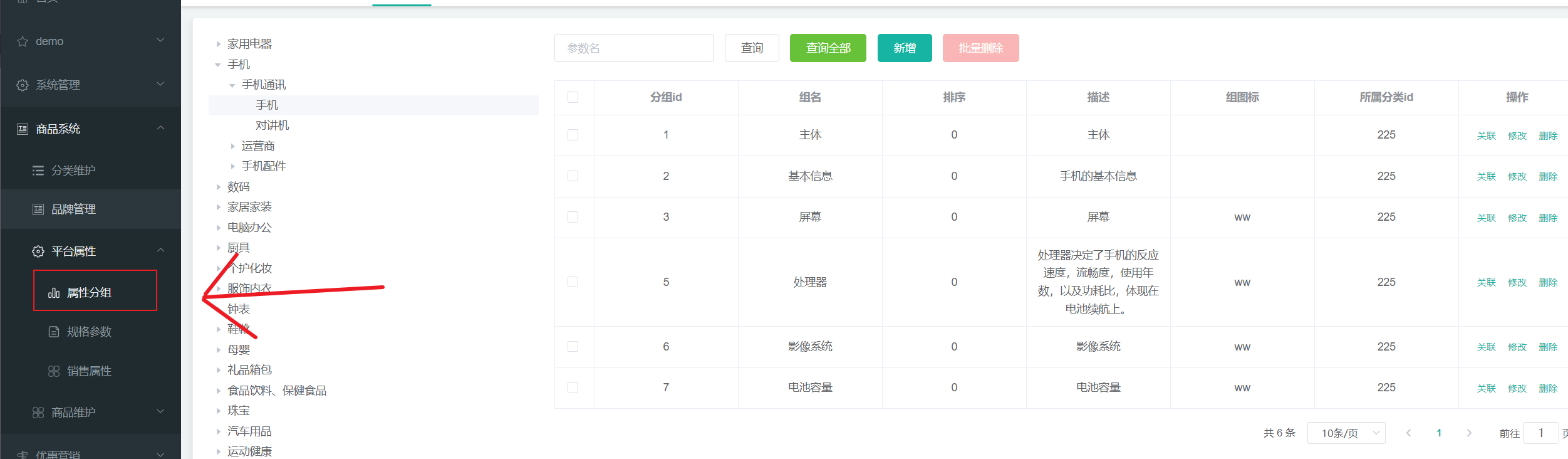Image resolution: width=1568 pixels, height=459 pixels.
Task: Check the 影像系统 row checkbox
Action: 573,347
